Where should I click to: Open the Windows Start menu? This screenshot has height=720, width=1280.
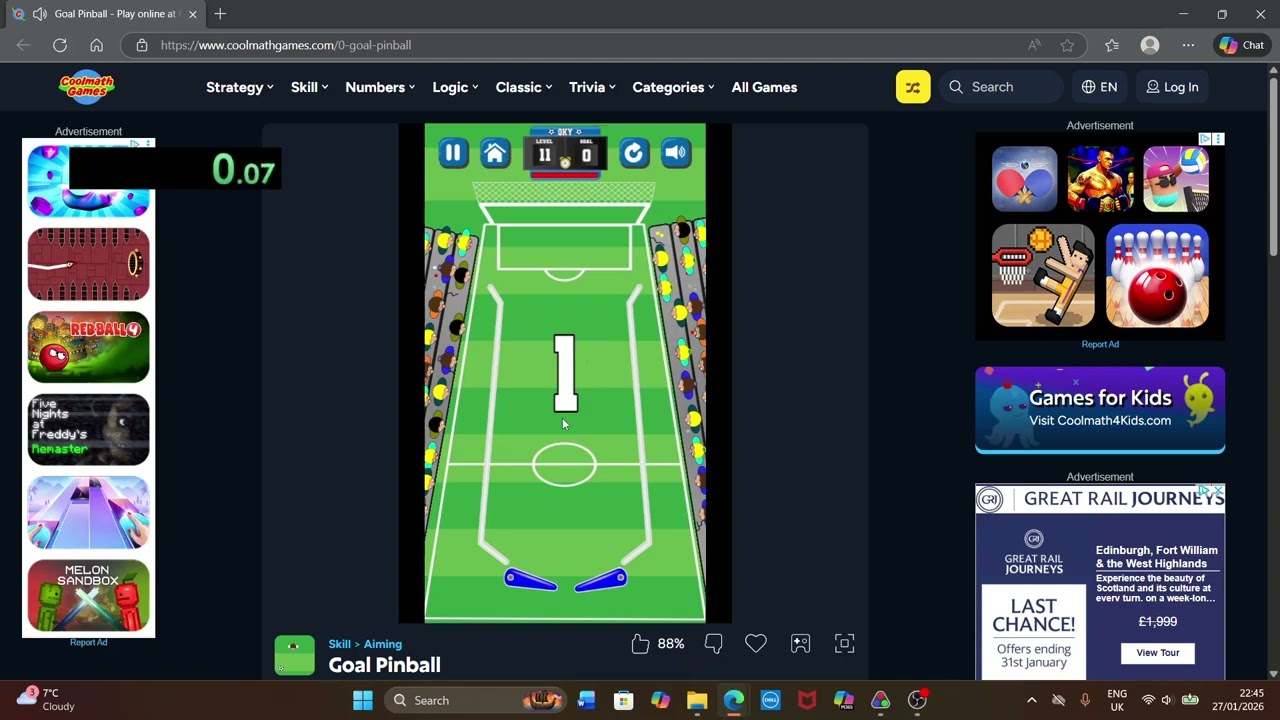point(363,700)
